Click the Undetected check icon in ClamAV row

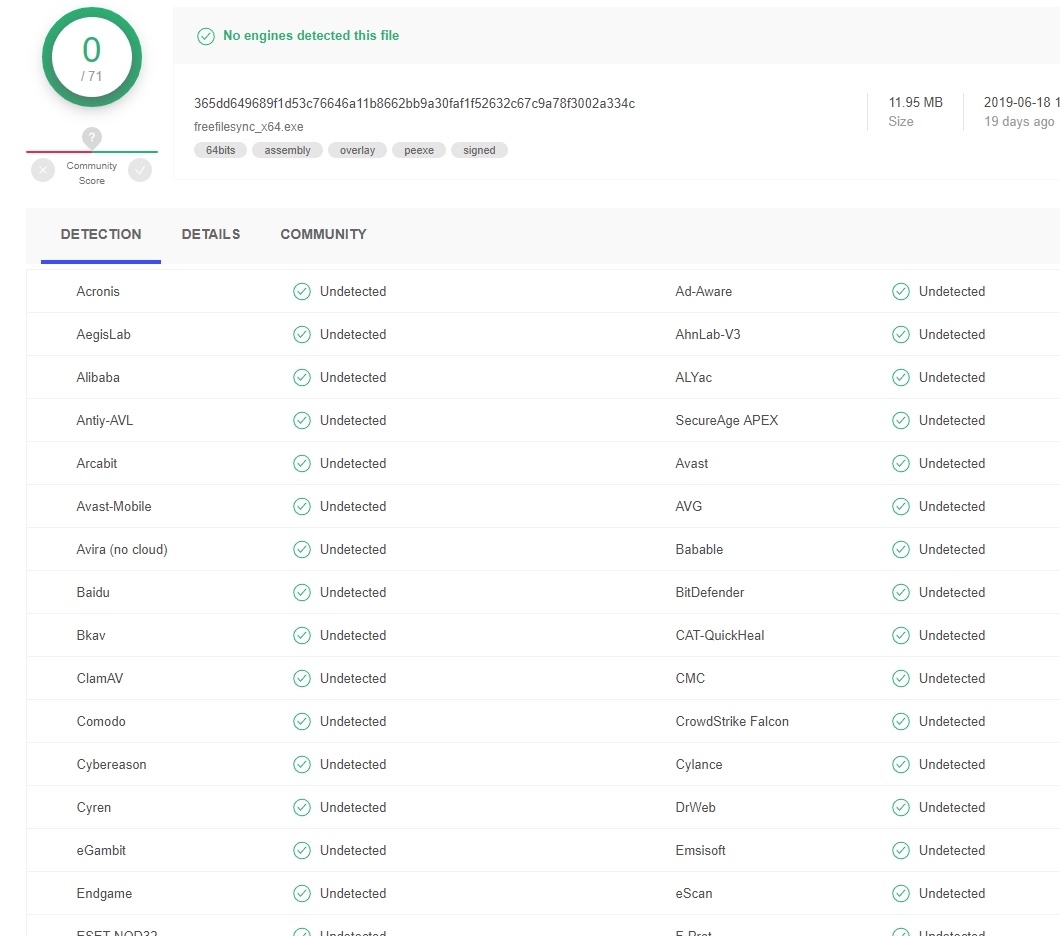[302, 679]
